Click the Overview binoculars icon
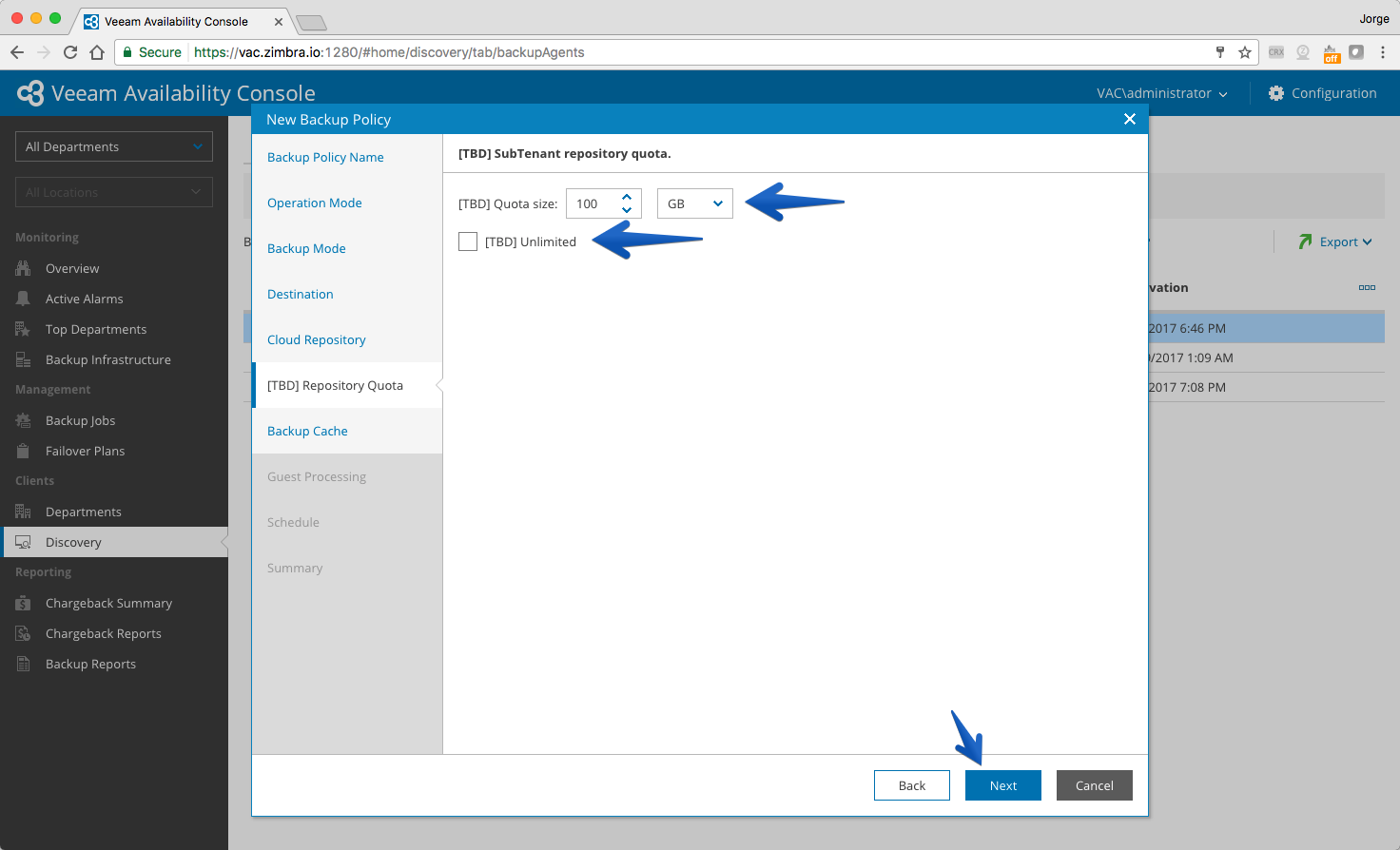The width and height of the screenshot is (1400, 850). [x=23, y=268]
